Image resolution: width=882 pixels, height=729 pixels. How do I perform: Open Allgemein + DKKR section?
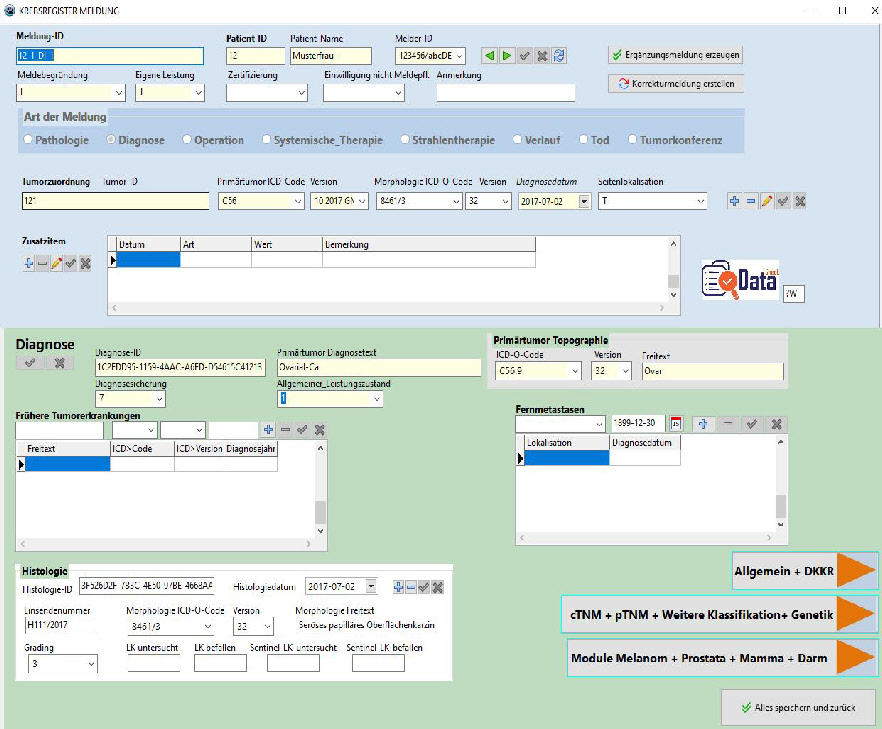[805, 569]
